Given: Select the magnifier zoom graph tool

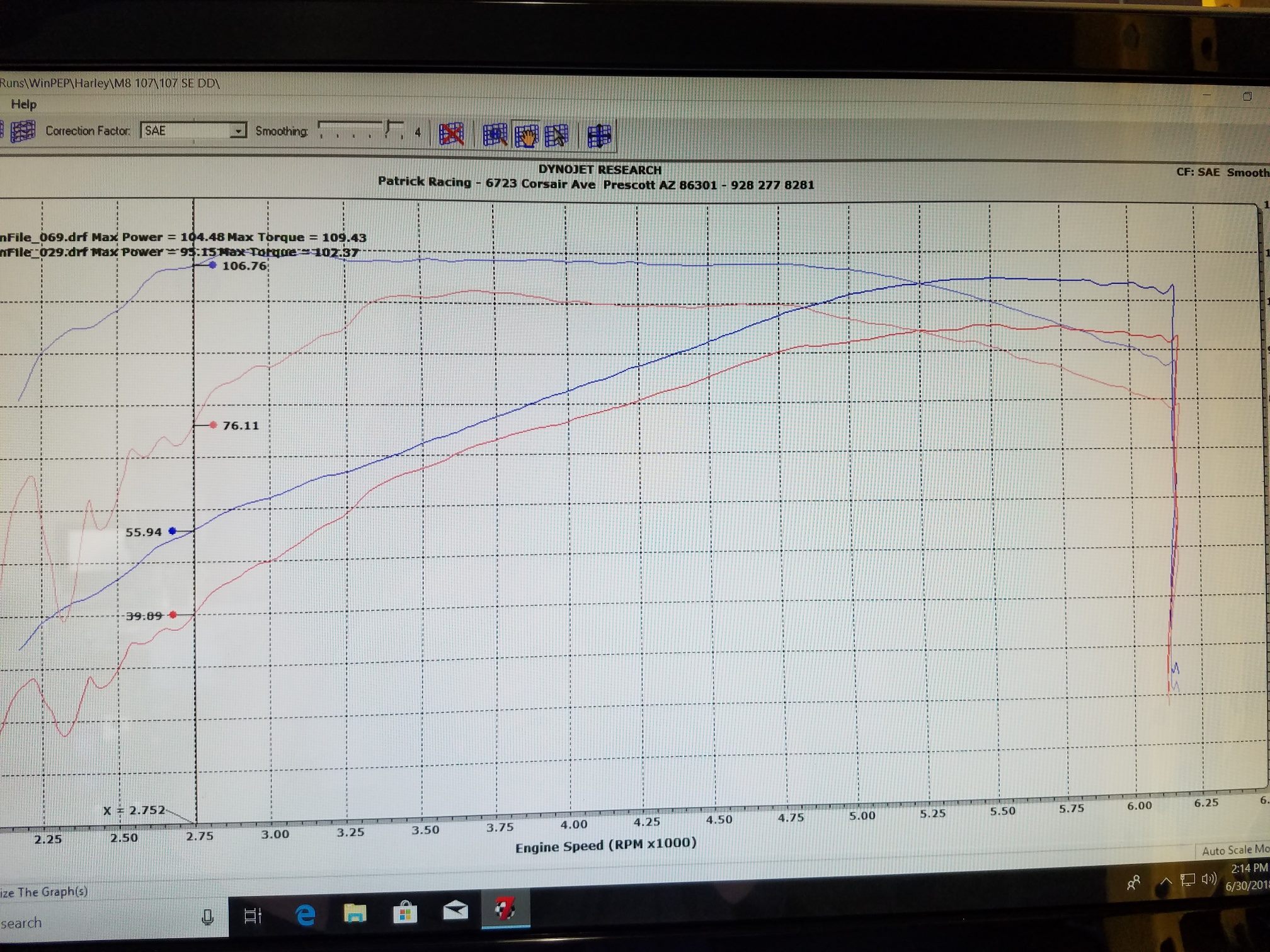Looking at the screenshot, I should (495, 135).
